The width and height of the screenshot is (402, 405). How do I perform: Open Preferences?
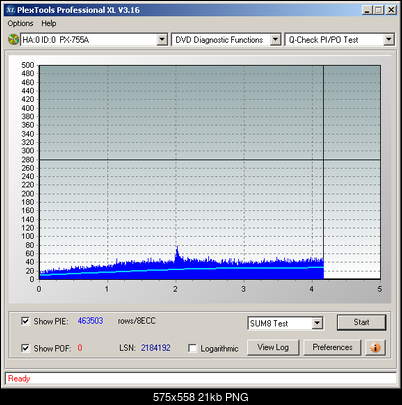tap(332, 348)
